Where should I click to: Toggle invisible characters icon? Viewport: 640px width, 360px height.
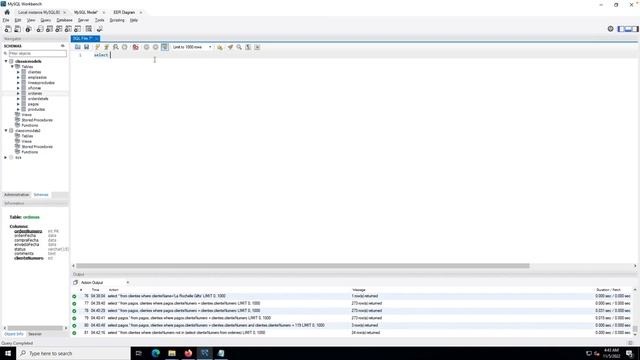[x=248, y=47]
